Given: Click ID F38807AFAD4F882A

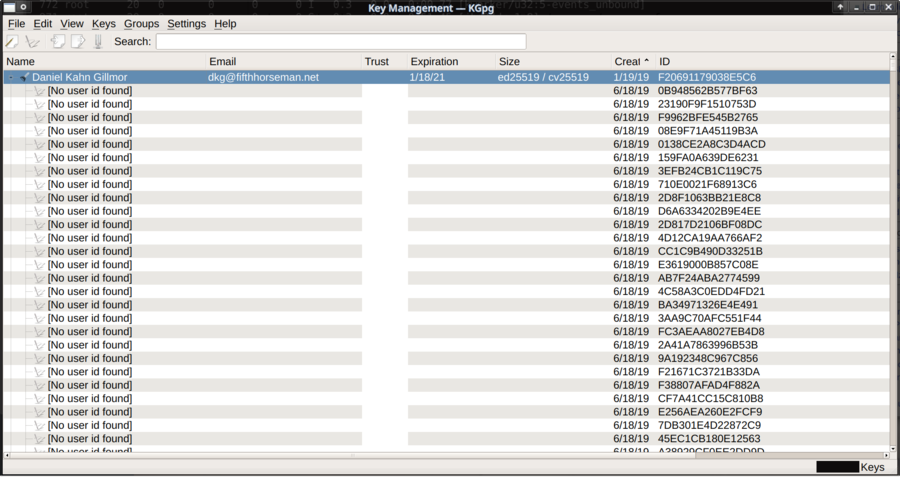Looking at the screenshot, I should click(x=709, y=385).
